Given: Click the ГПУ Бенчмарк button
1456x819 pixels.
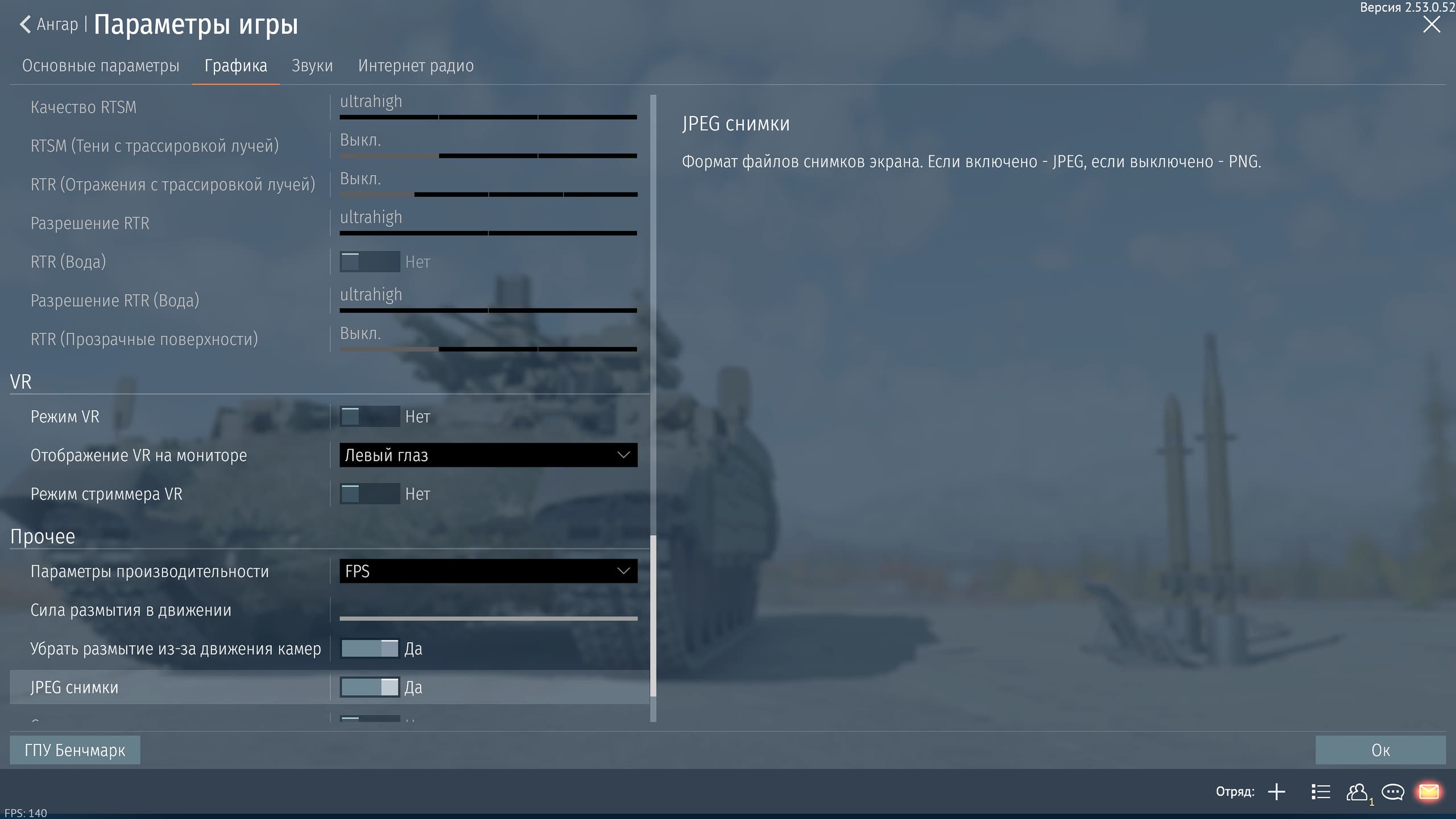Looking at the screenshot, I should point(75,750).
